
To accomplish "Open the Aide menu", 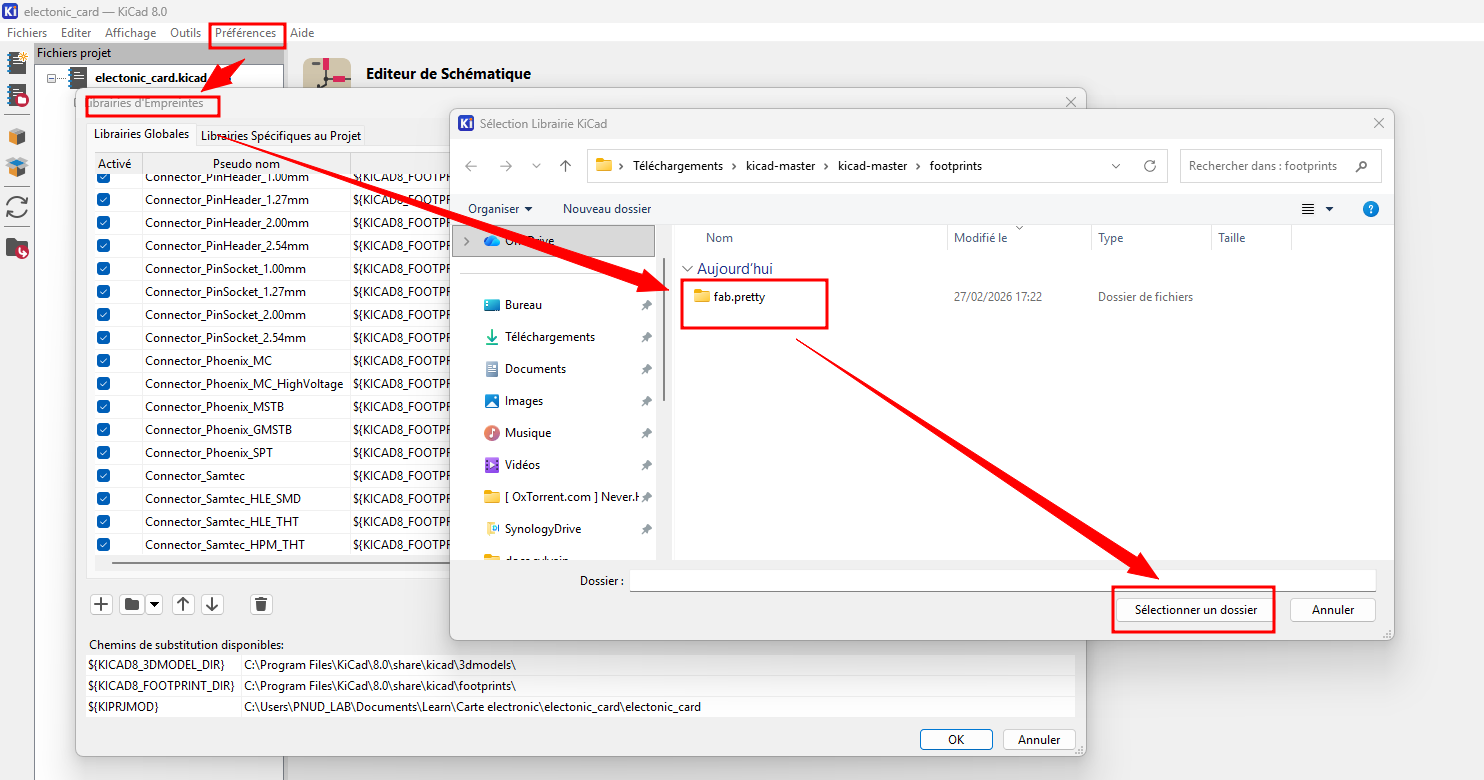I will coord(302,33).
